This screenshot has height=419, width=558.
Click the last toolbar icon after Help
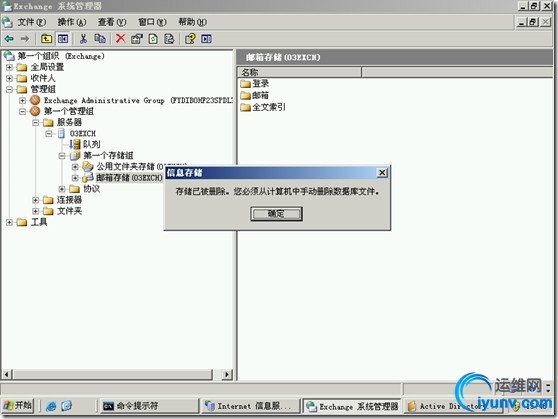206,38
